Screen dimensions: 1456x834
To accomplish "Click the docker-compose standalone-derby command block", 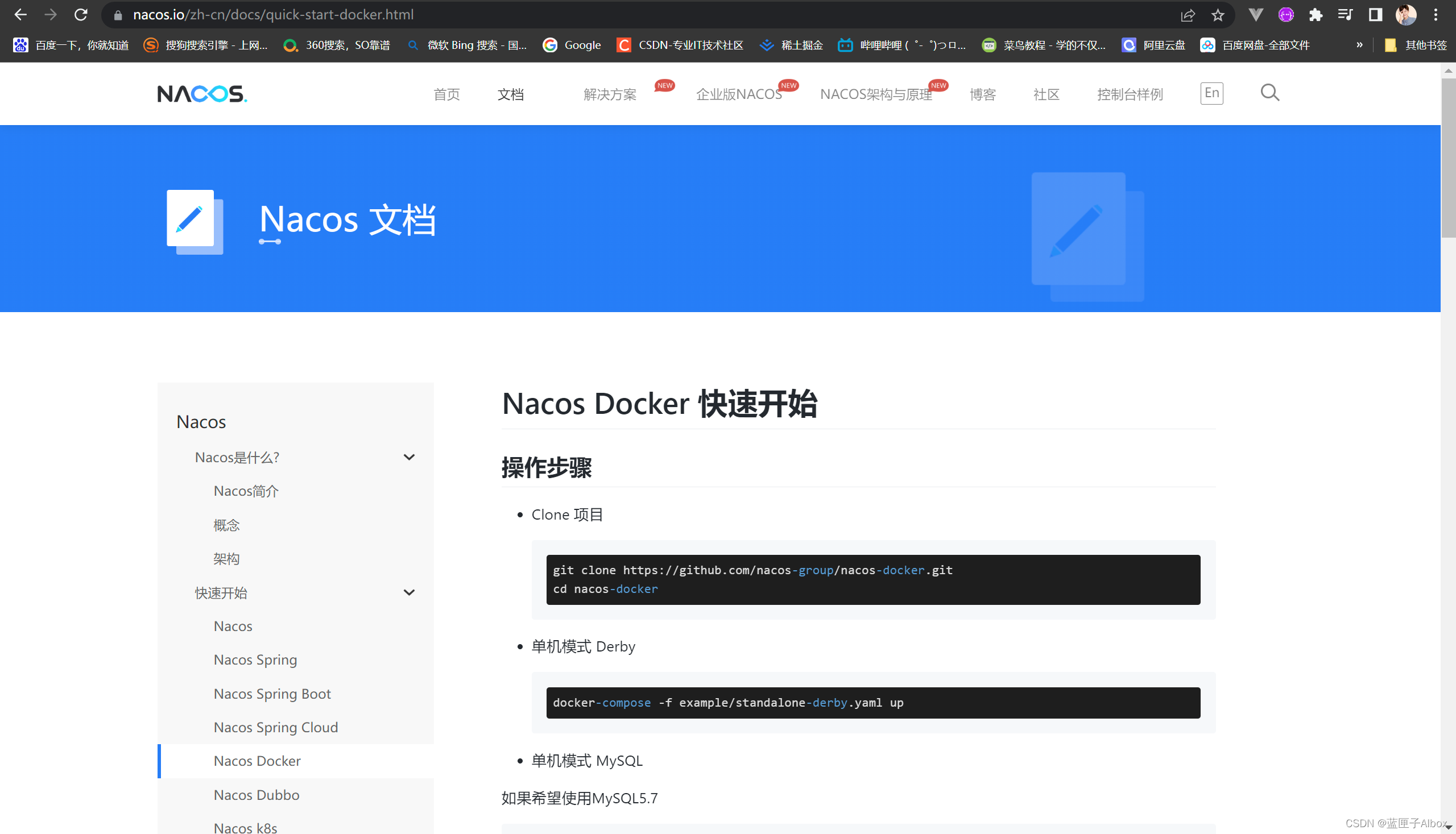I will [x=872, y=702].
